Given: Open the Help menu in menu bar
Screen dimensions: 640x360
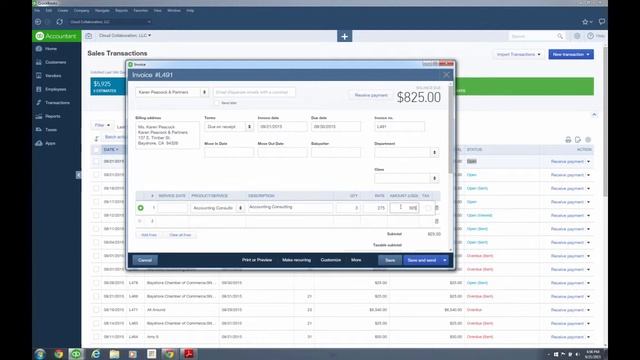Looking at the screenshot, I should pos(190,10).
